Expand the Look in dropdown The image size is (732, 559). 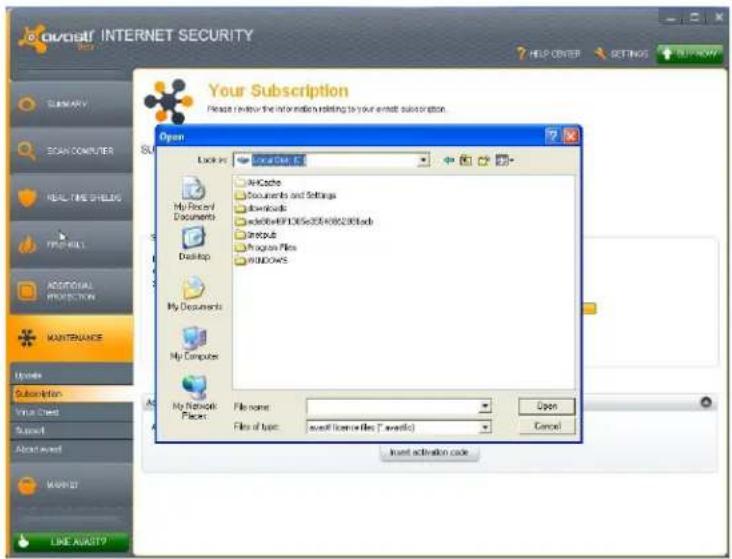coord(423,160)
